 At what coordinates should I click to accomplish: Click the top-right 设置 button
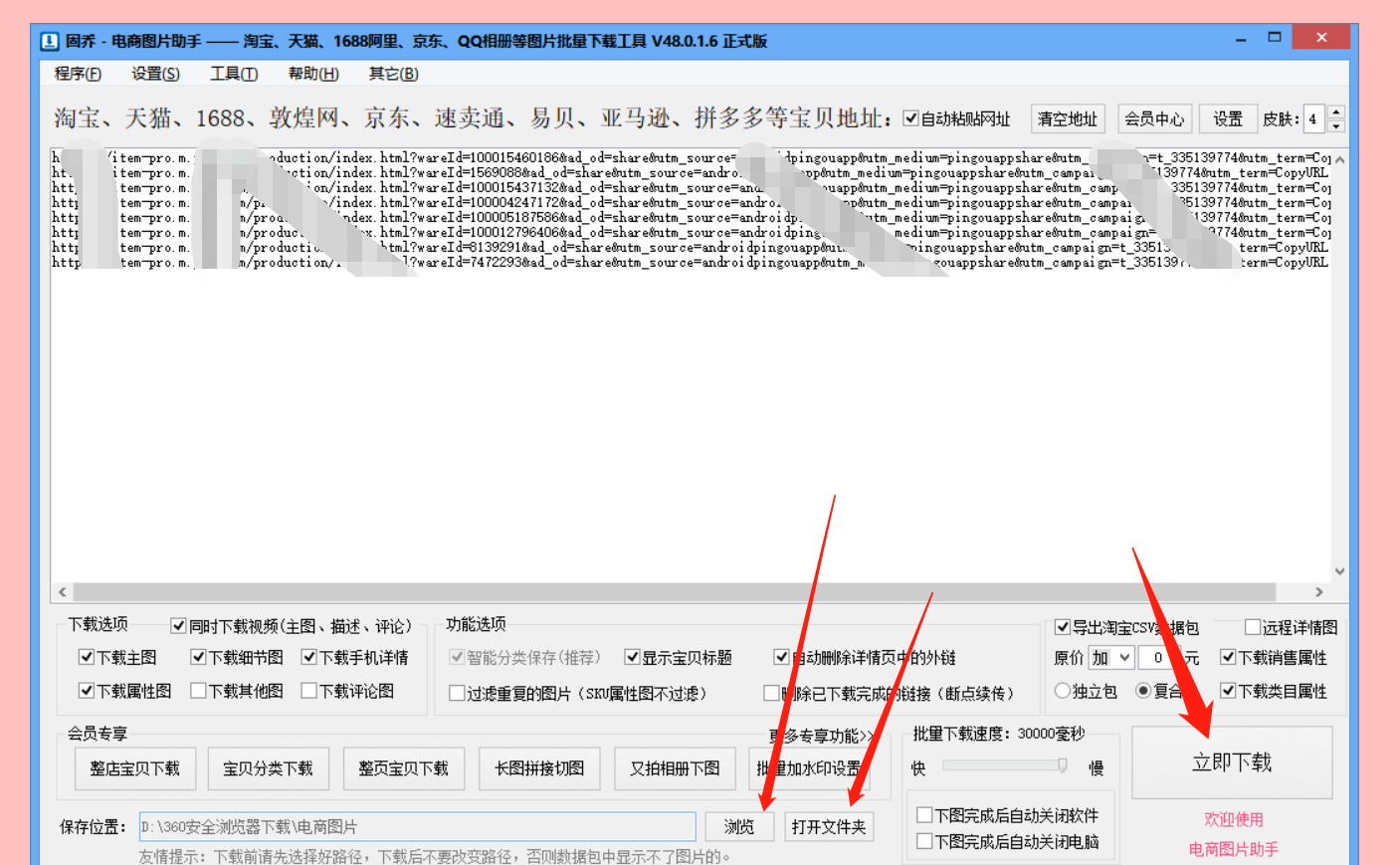(1228, 118)
